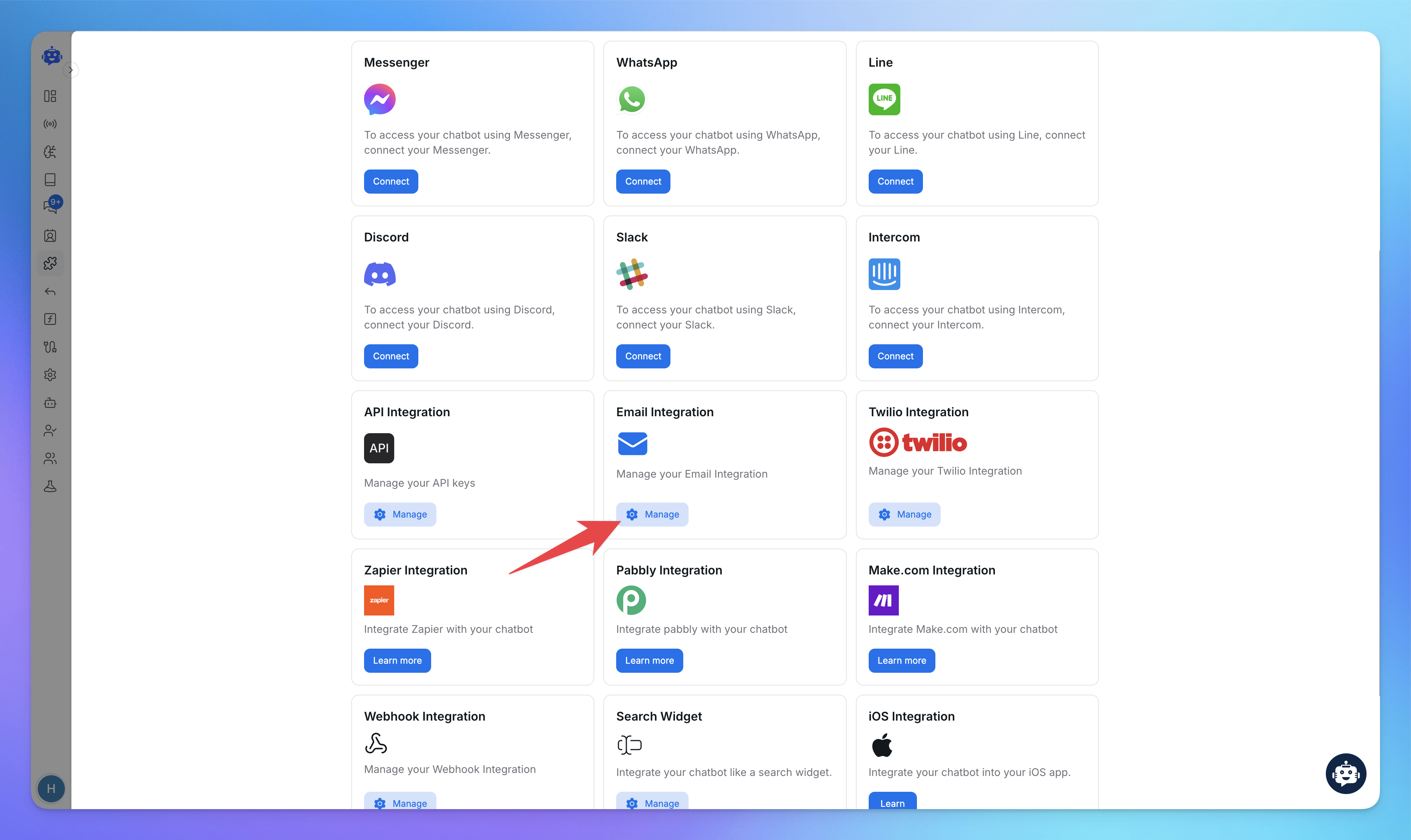Viewport: 1411px width, 840px height.
Task: Click the Messenger logo icon
Action: click(380, 99)
